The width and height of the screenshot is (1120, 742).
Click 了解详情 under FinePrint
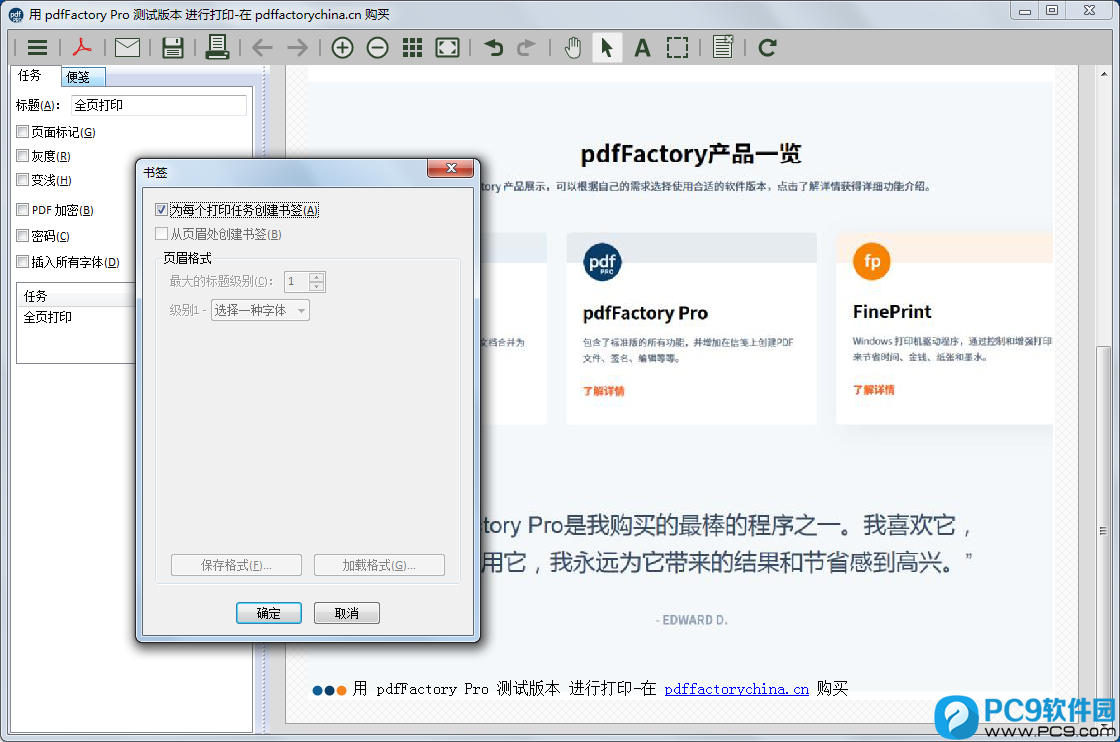(x=874, y=389)
